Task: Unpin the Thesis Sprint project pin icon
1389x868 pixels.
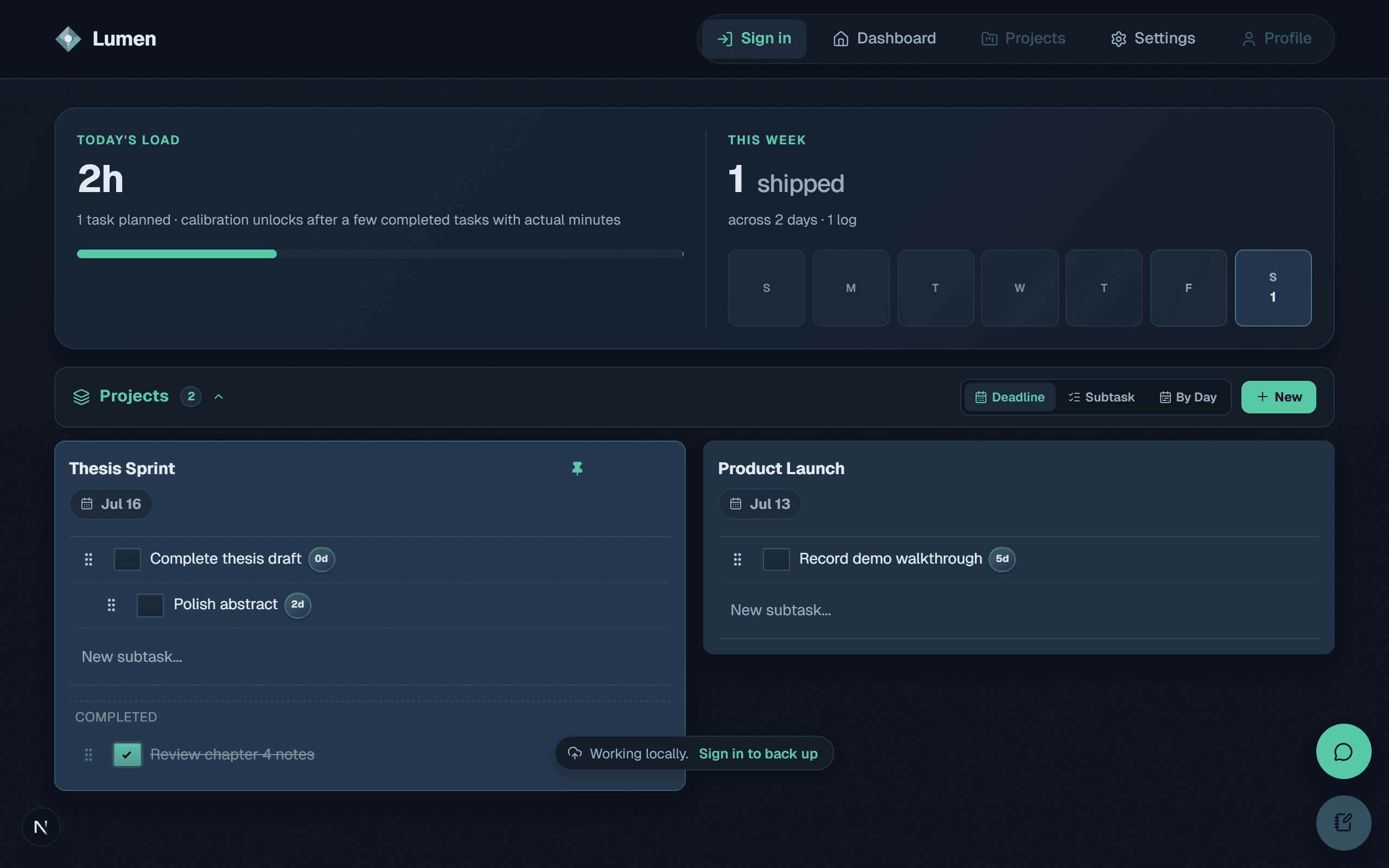Action: [577, 468]
